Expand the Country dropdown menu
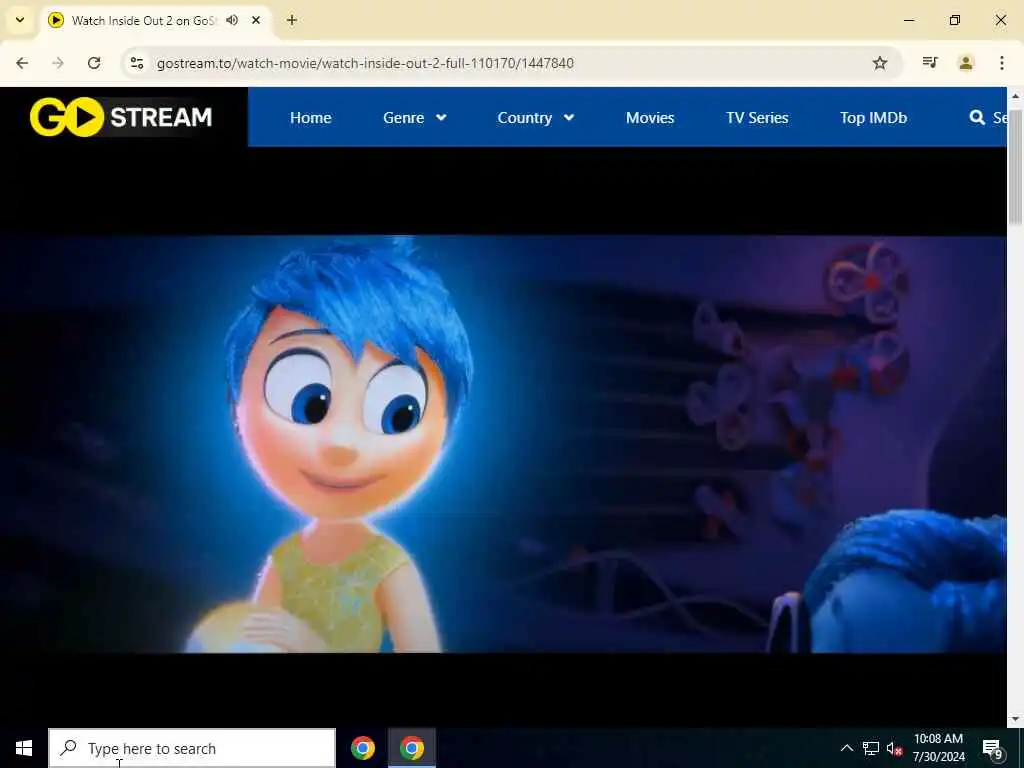 point(536,118)
